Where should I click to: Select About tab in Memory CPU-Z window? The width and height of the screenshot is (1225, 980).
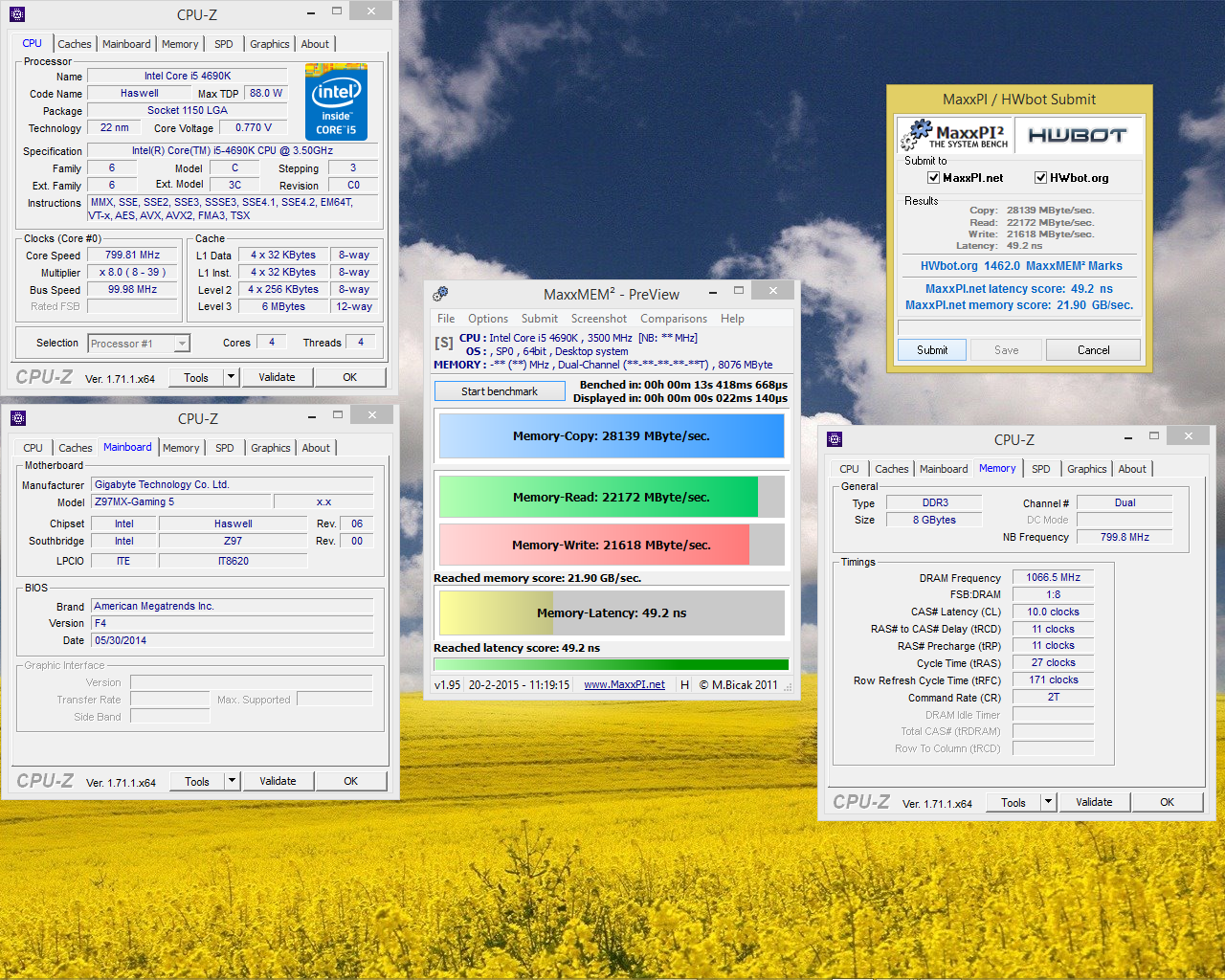(x=1132, y=469)
